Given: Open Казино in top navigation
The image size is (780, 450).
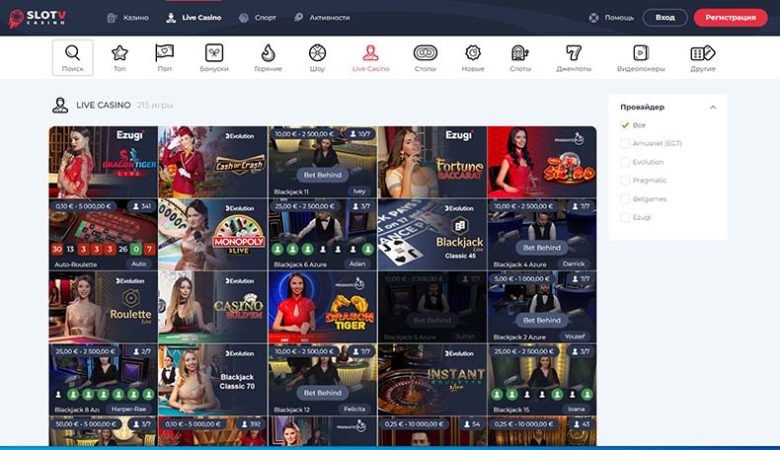Looking at the screenshot, I should (128, 18).
